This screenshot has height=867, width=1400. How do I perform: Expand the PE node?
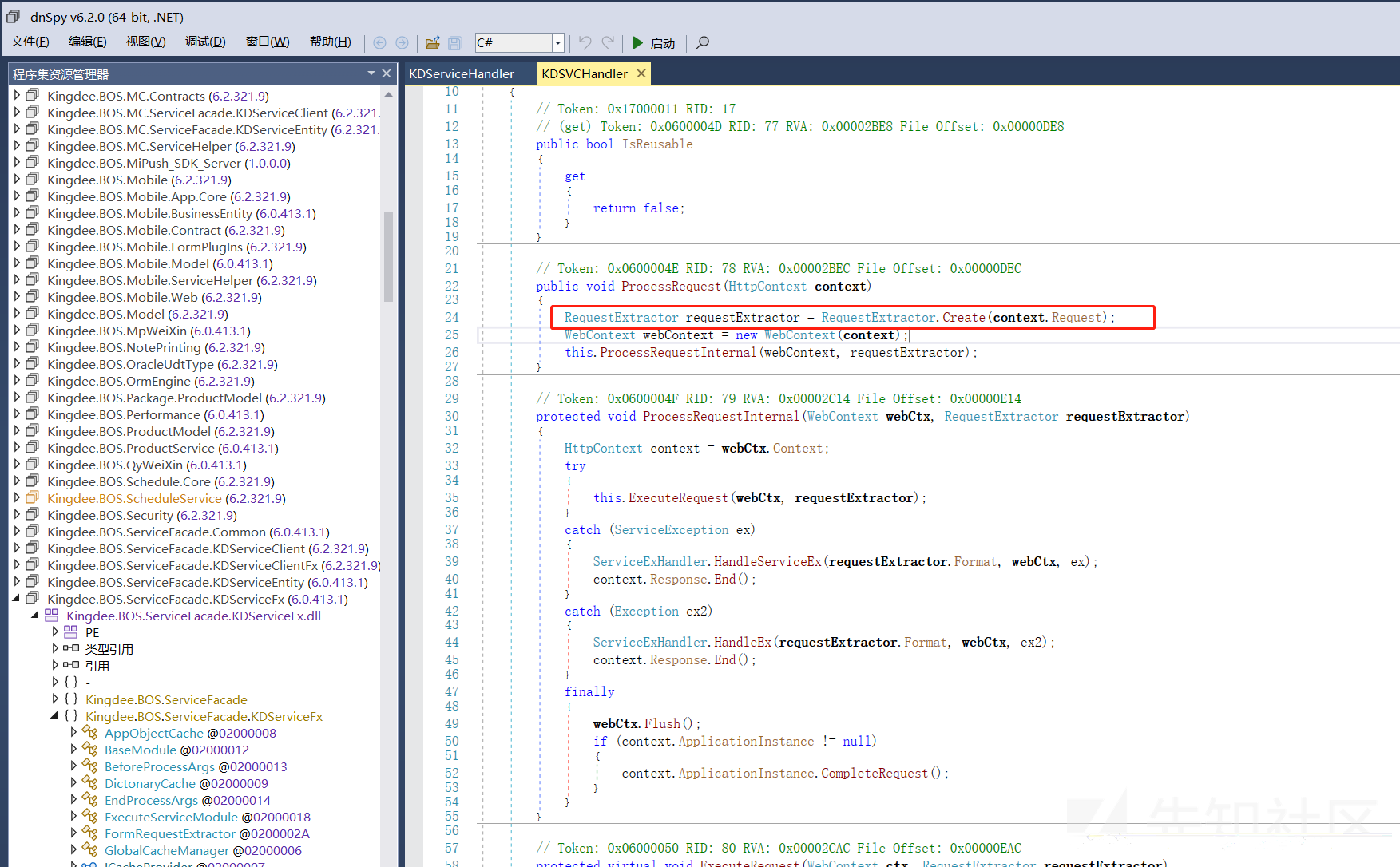coord(55,631)
